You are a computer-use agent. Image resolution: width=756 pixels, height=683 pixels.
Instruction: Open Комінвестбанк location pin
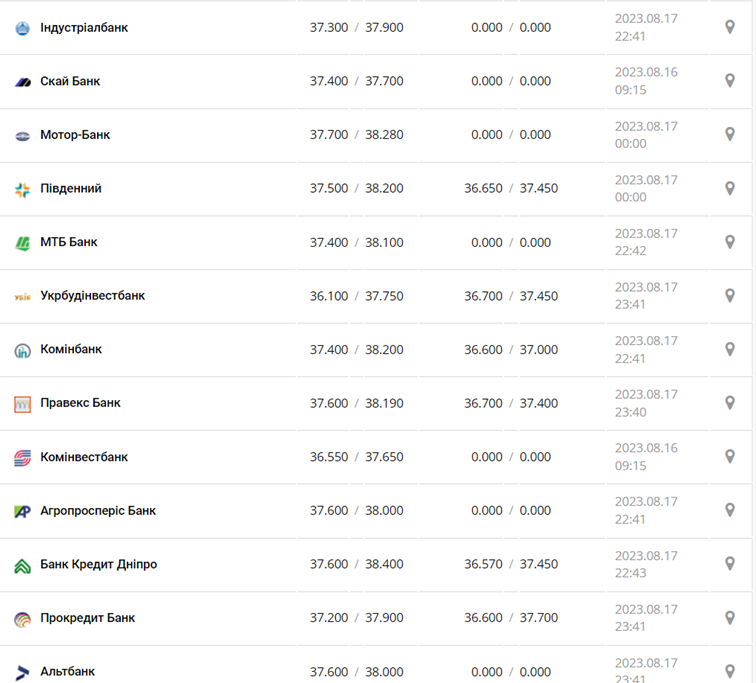[x=730, y=456]
